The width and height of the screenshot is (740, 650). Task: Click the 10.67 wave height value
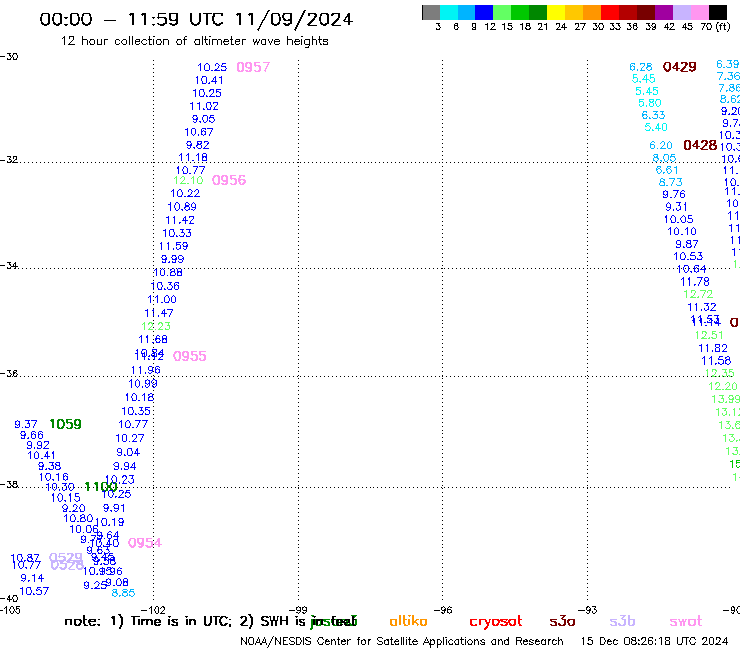pyautogui.click(x=199, y=132)
